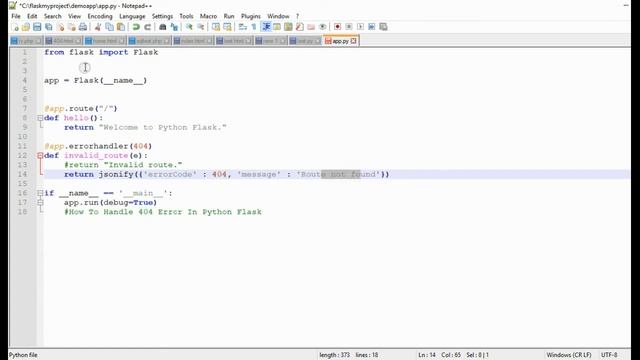Screen dimensions: 640x360
Task: Open the Language menu
Action: 132,16
